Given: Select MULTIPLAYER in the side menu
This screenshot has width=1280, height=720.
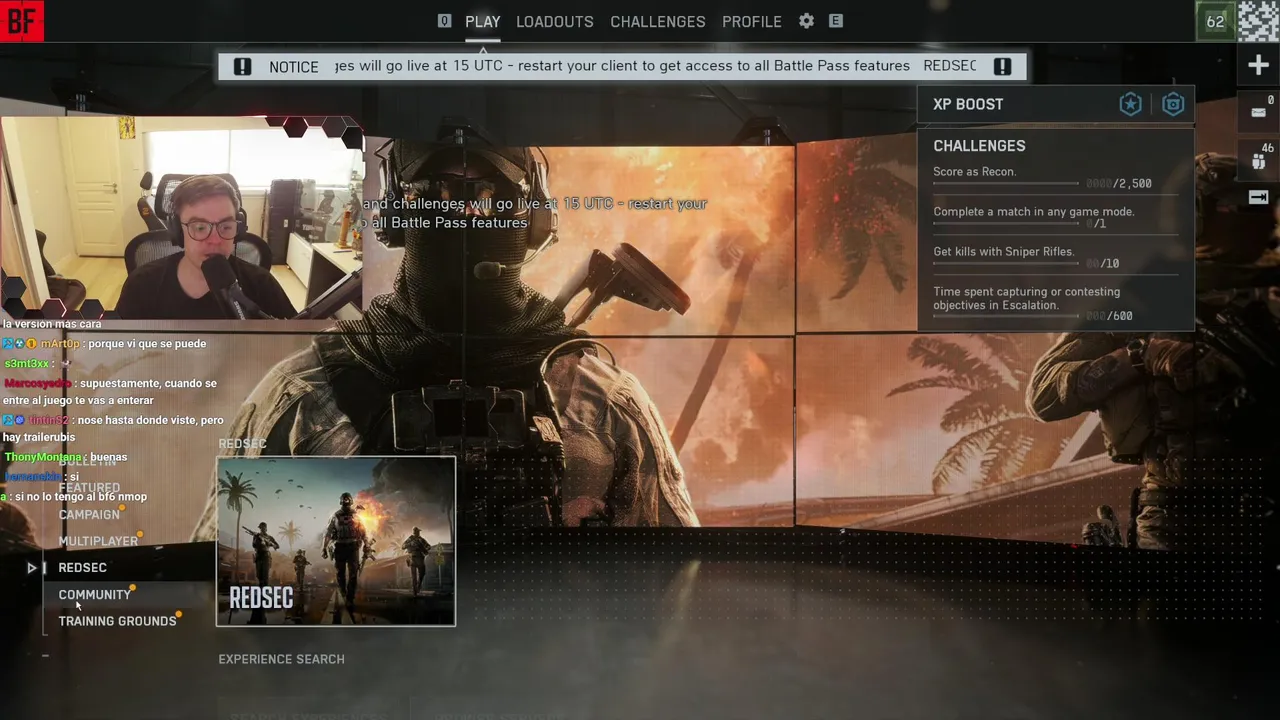Looking at the screenshot, I should [98, 541].
